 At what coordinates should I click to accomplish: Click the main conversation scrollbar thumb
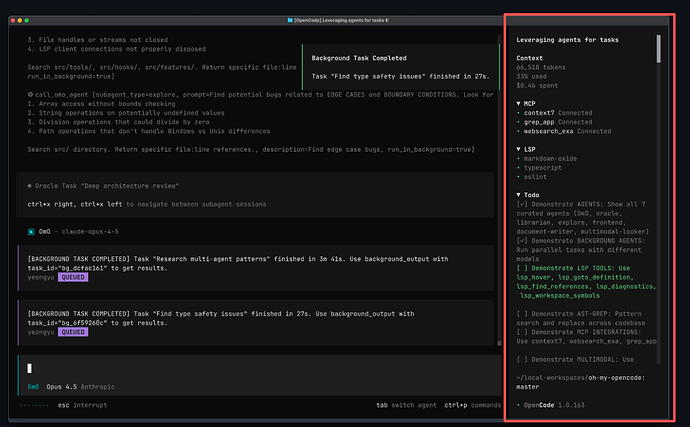tap(499, 343)
